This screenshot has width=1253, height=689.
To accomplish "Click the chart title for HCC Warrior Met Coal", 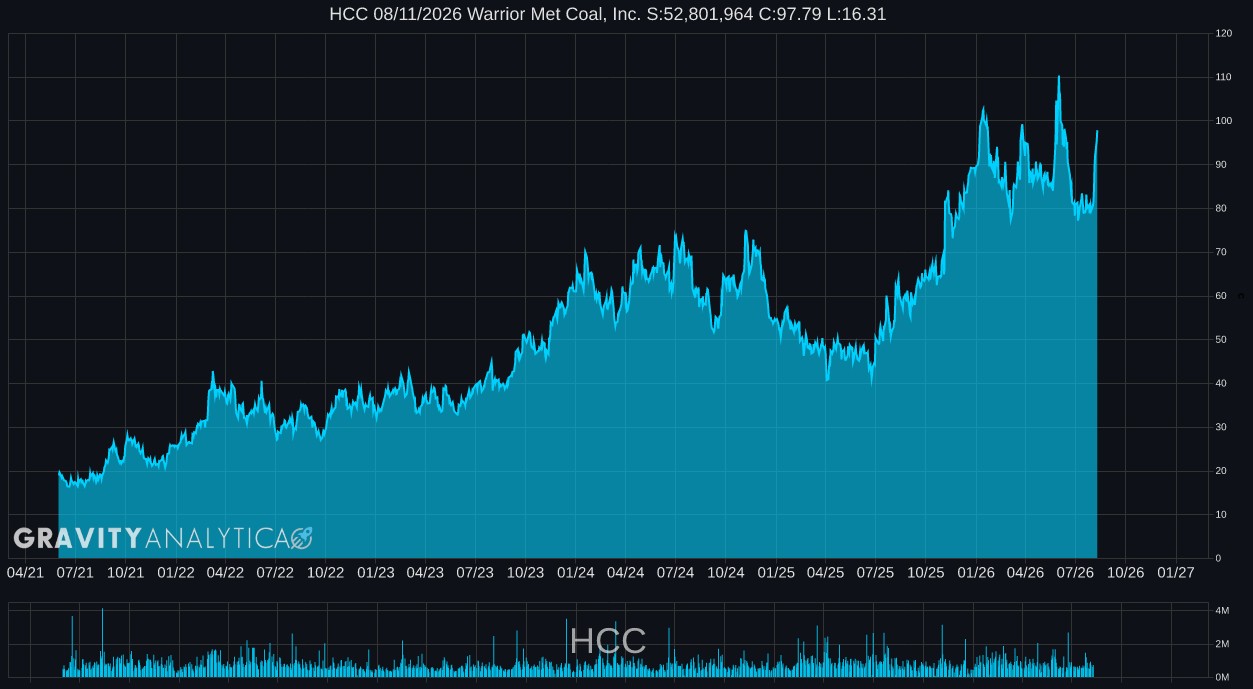I will 607,14.
